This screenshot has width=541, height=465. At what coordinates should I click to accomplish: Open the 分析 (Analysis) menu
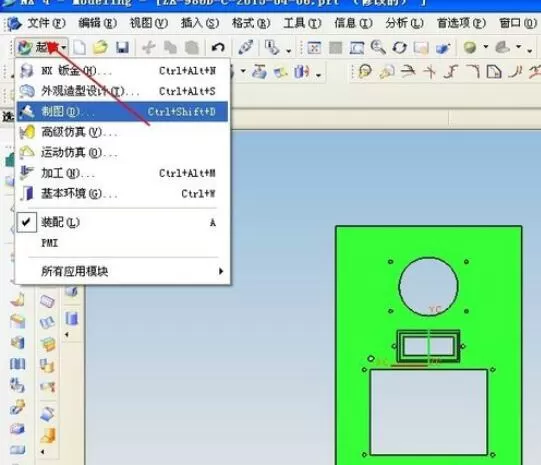click(404, 23)
